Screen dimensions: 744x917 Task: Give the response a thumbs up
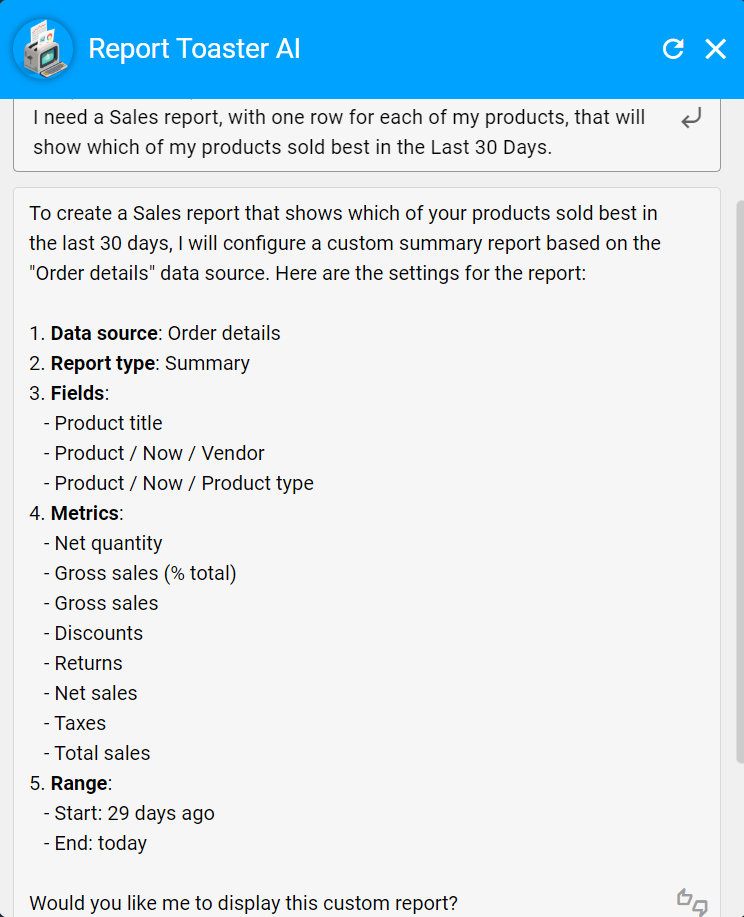click(x=685, y=897)
